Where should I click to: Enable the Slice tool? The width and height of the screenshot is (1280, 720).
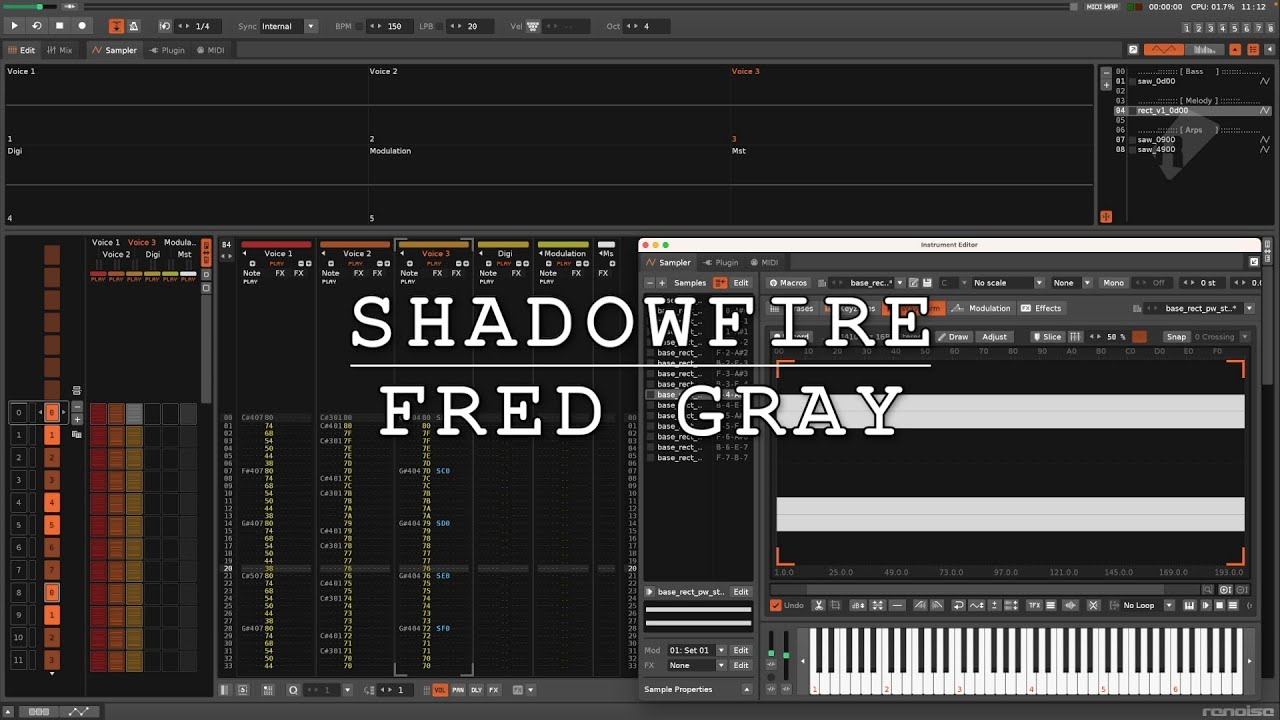[x=1047, y=337]
